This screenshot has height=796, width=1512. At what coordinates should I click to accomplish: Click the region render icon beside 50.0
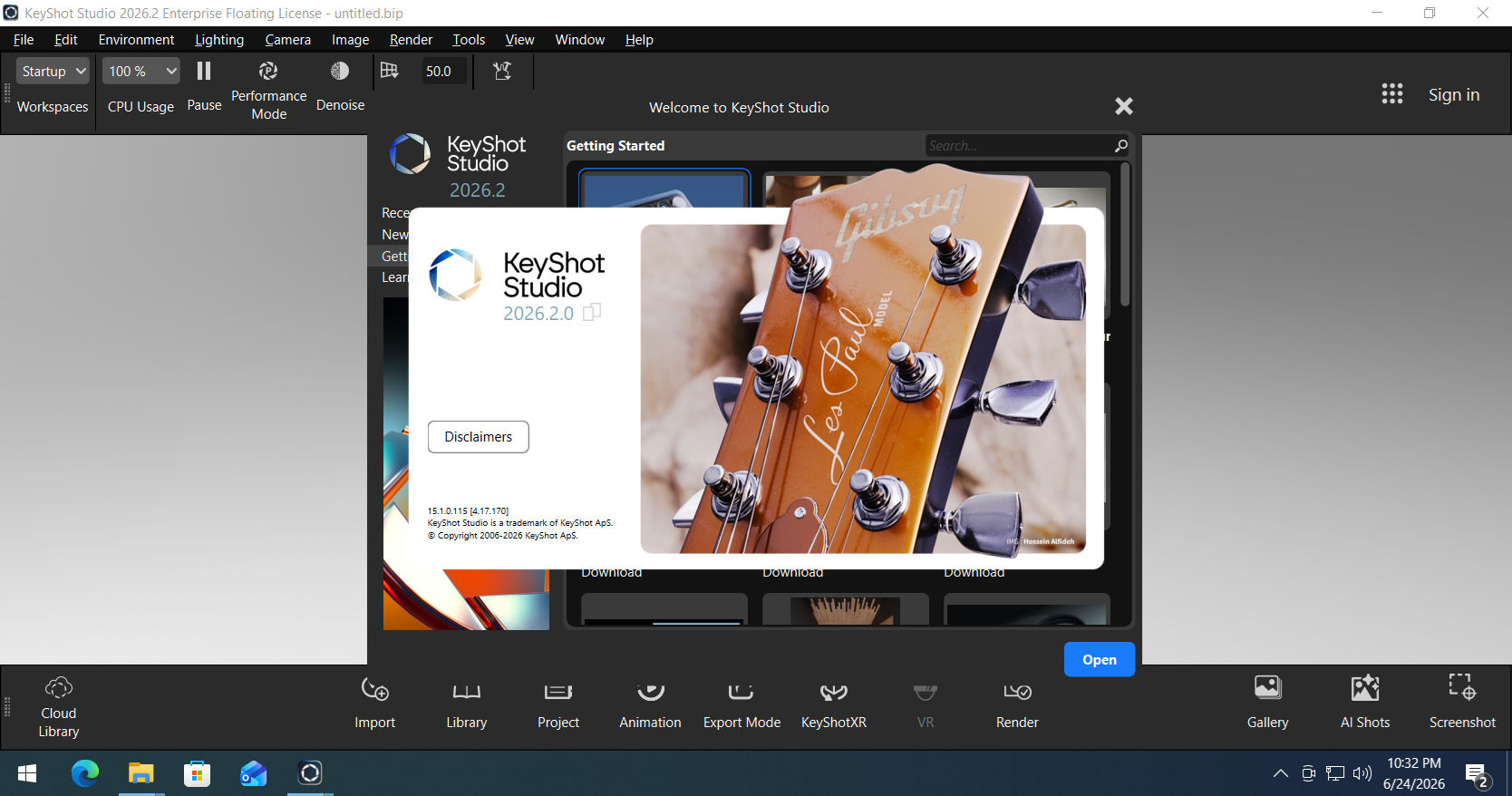tap(390, 71)
